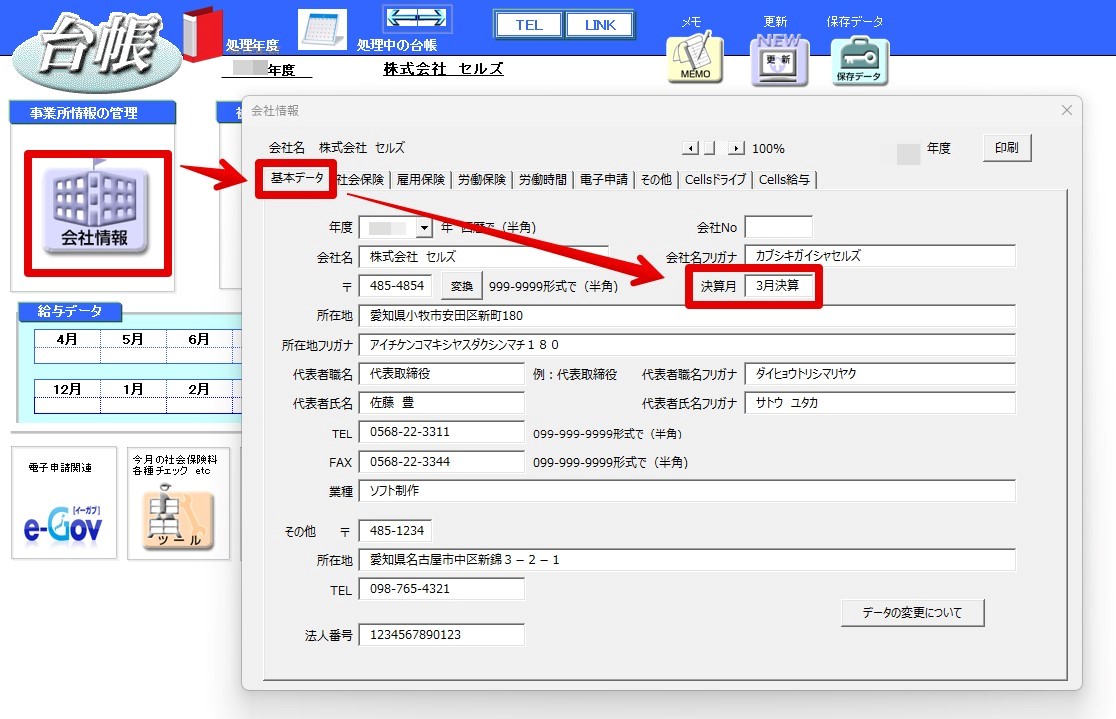The width and height of the screenshot is (1116, 719).
Task: Click the FAX field 0568-22-3344
Action: [441, 461]
